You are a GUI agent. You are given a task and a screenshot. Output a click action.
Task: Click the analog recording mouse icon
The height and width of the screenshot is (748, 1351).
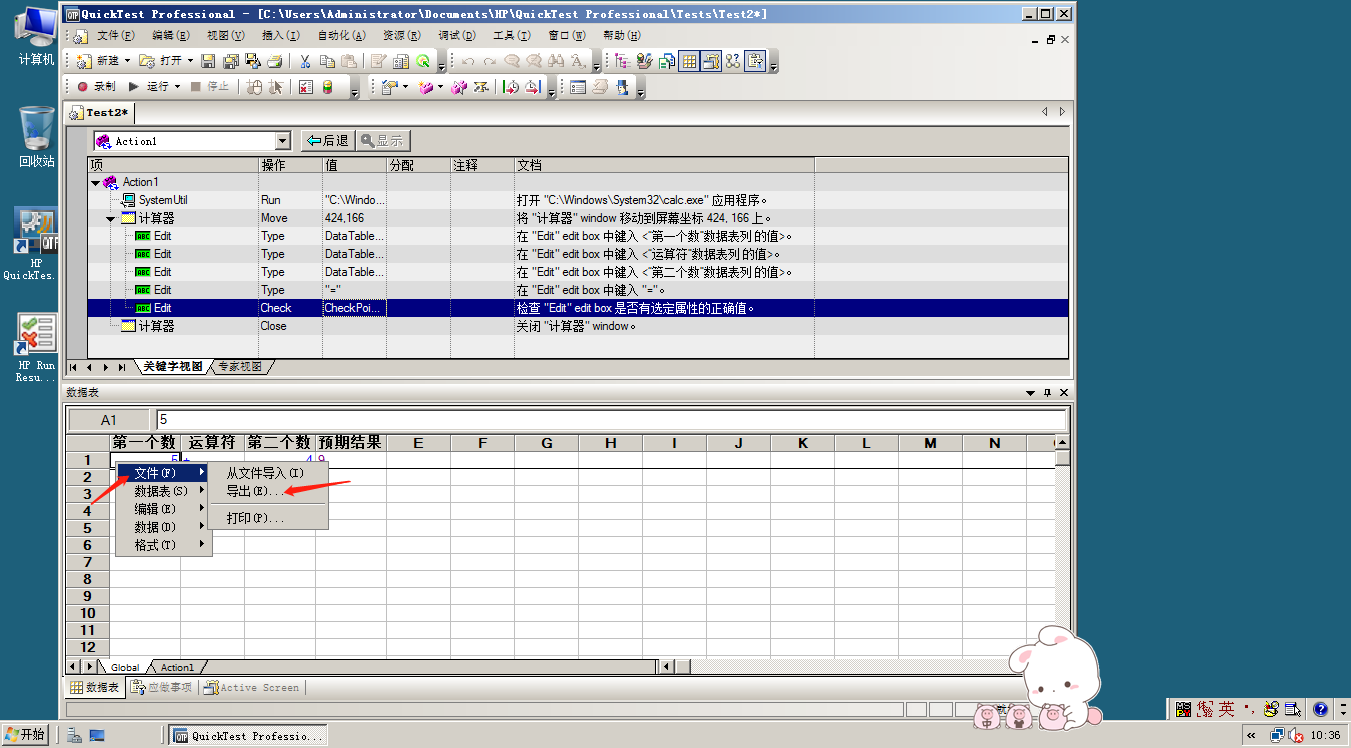[255, 87]
